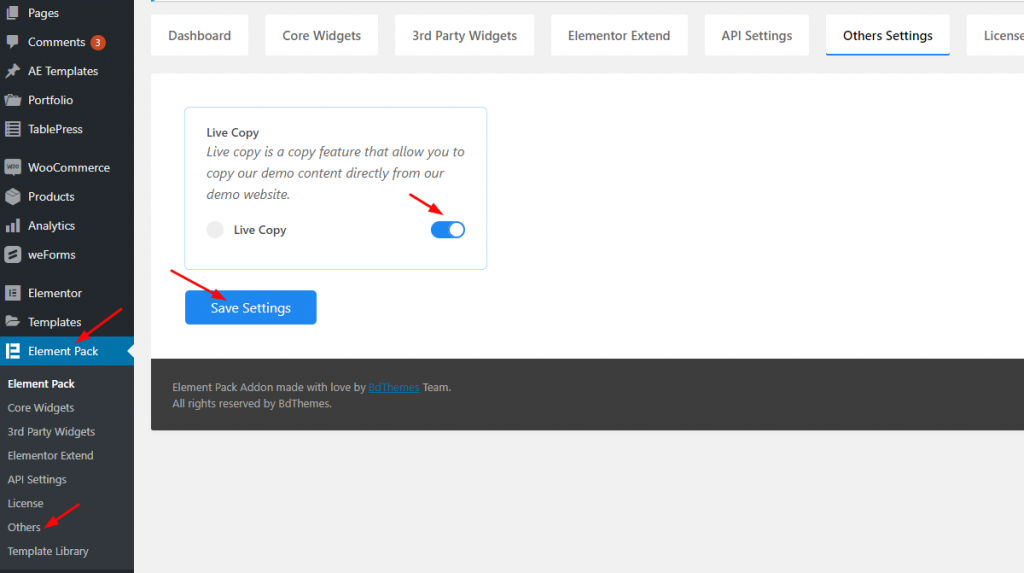
Task: Click the Element Pack logo icon
Action: coord(12,351)
